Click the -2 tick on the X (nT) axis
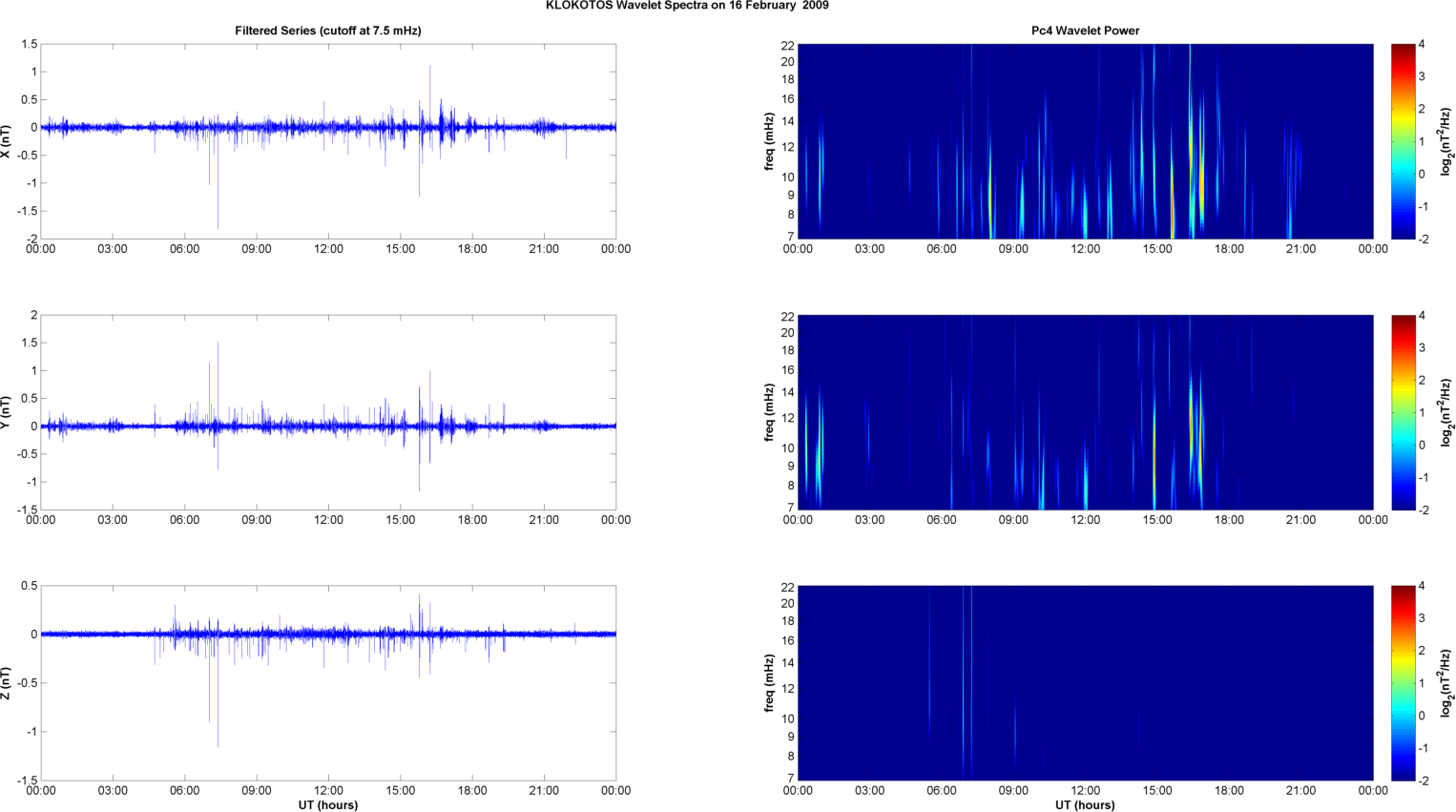 31,239
